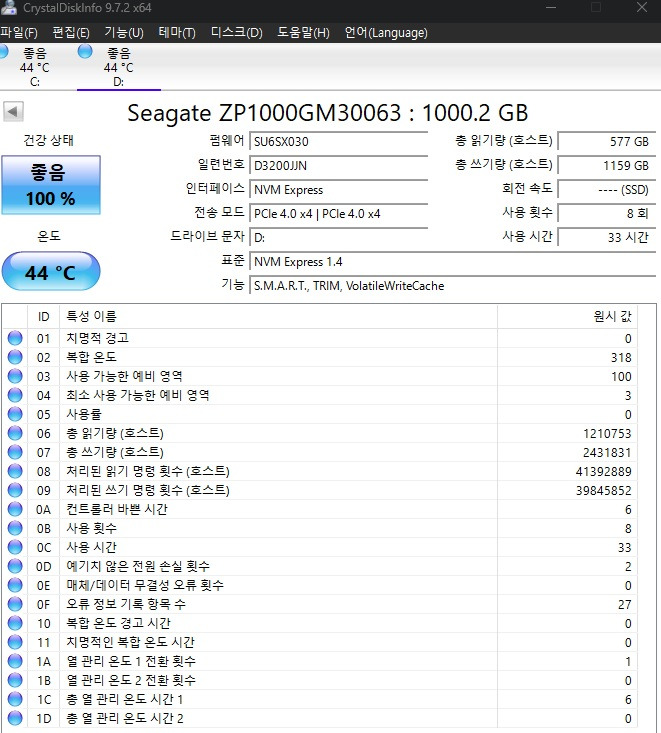Viewport: 661px width, 733px height.
Task: Click the raw value 318
Action: 621,358
